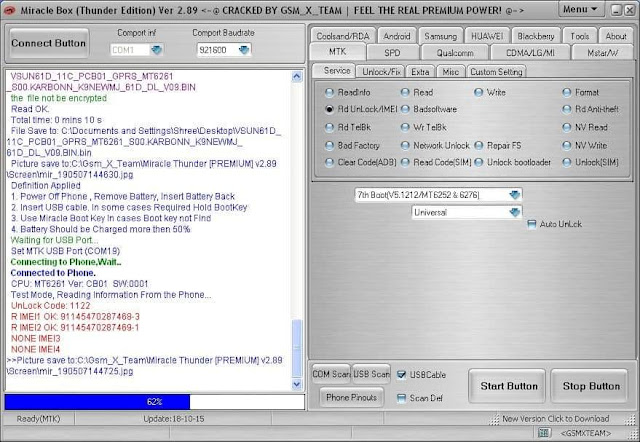
Task: Toggle the USBCable checkbox
Action: click(401, 375)
